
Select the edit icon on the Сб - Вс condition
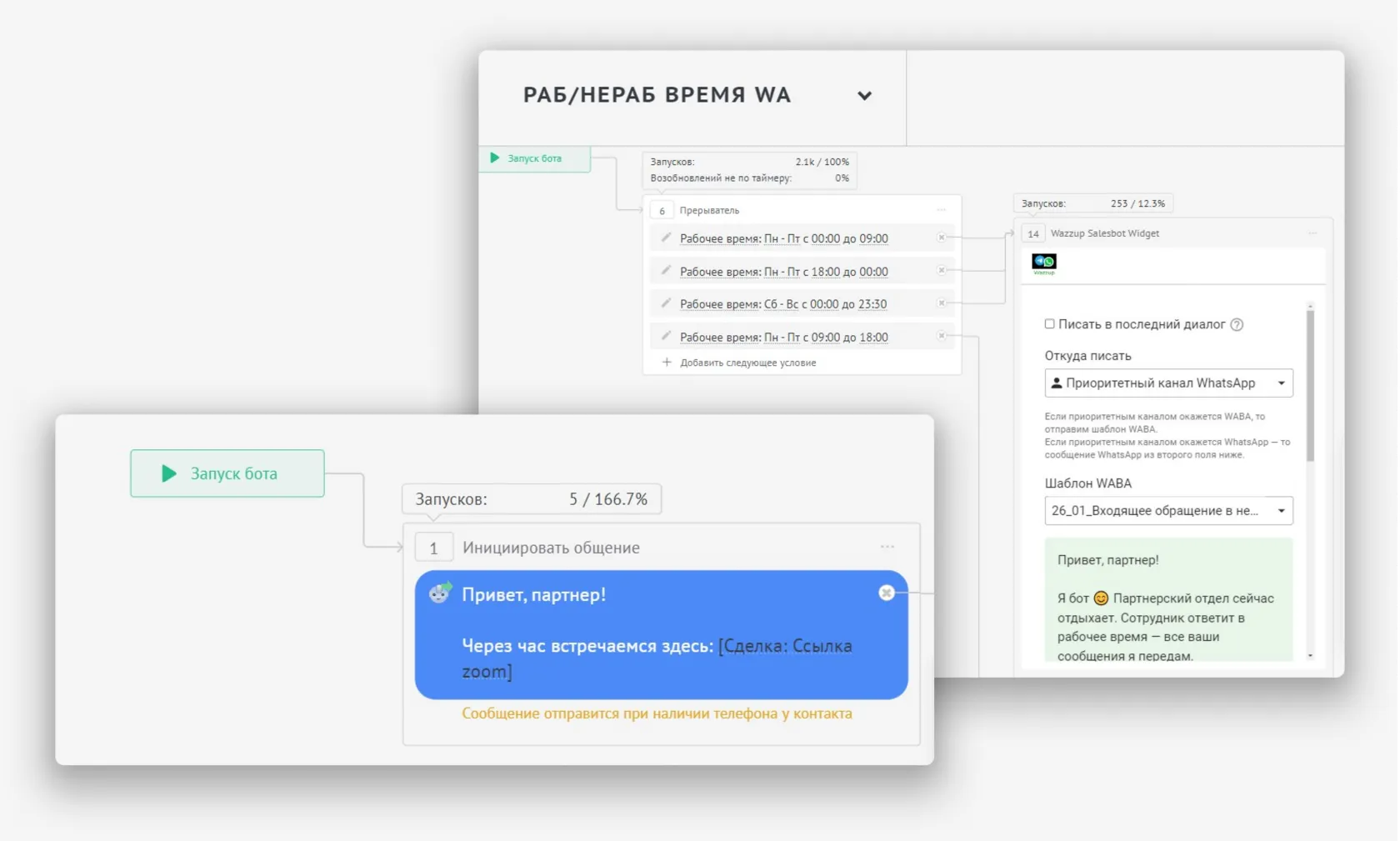[664, 303]
